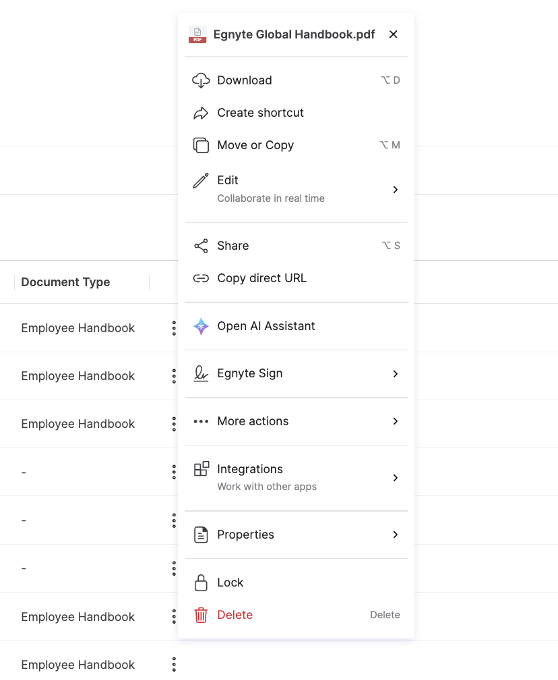Open three-dot menu for first Employee Handbook row
The width and height of the screenshot is (558, 680).
pyautogui.click(x=174, y=328)
